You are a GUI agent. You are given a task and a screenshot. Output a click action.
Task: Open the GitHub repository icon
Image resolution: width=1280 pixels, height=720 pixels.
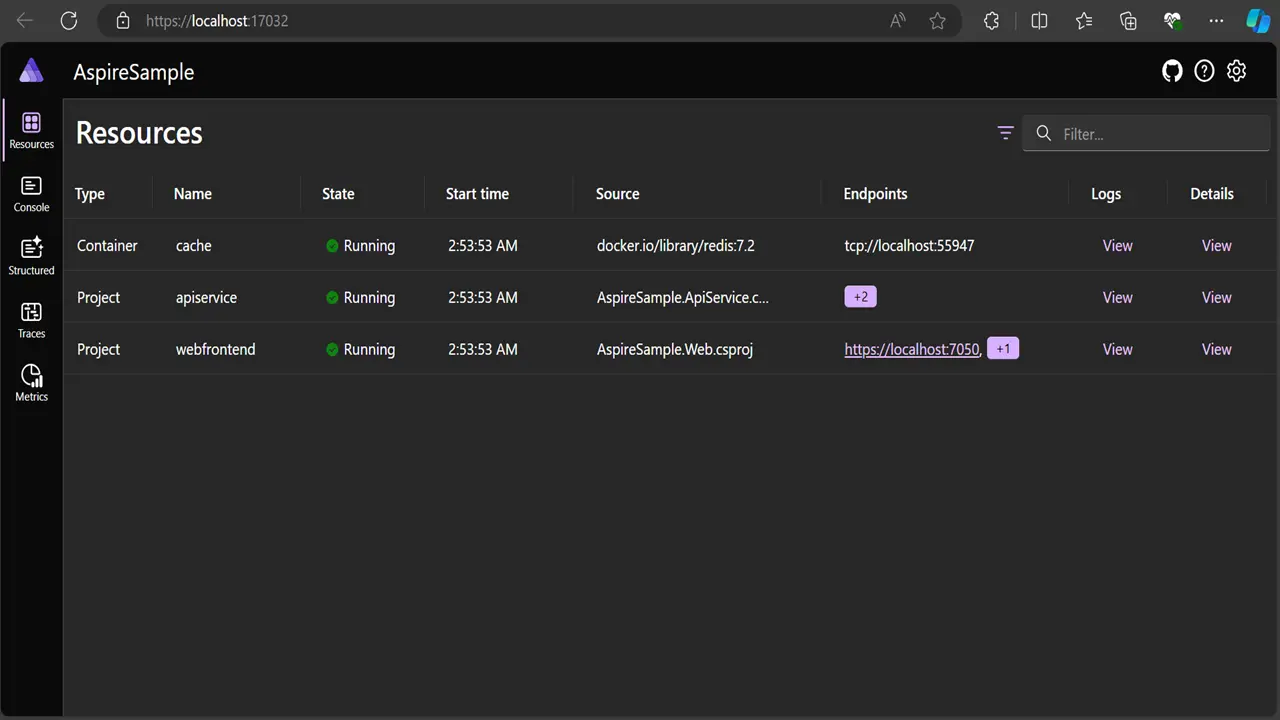(x=1172, y=71)
